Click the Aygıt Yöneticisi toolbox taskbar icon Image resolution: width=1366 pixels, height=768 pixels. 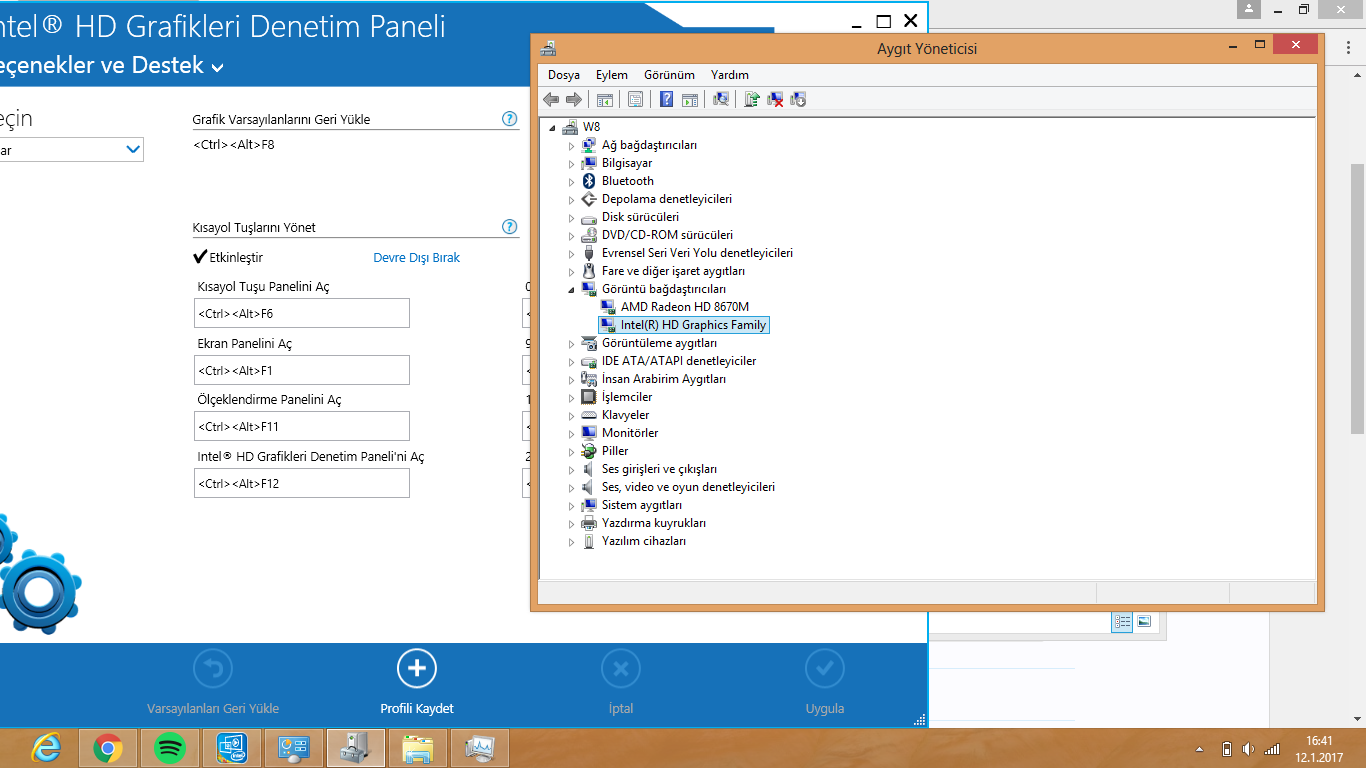pos(356,748)
